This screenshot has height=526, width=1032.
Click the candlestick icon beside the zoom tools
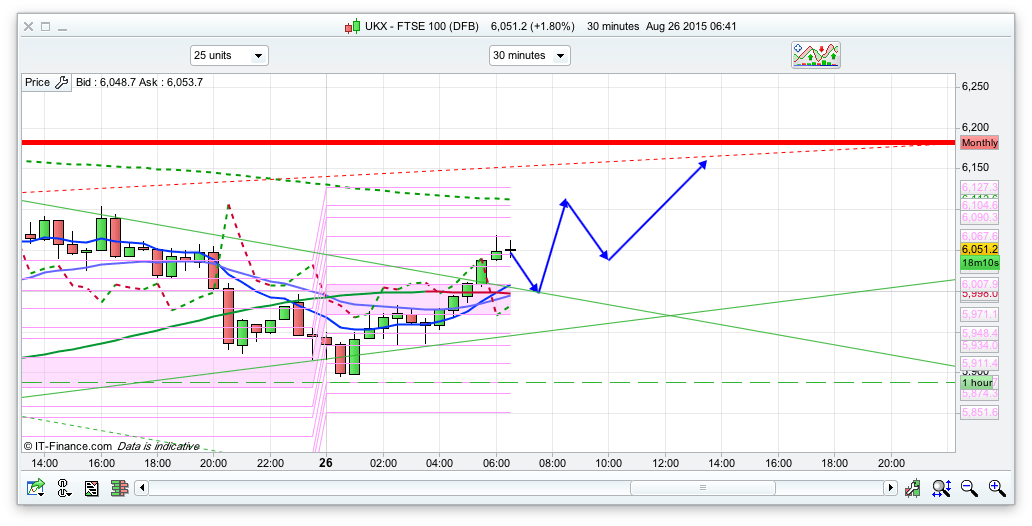(x=913, y=488)
